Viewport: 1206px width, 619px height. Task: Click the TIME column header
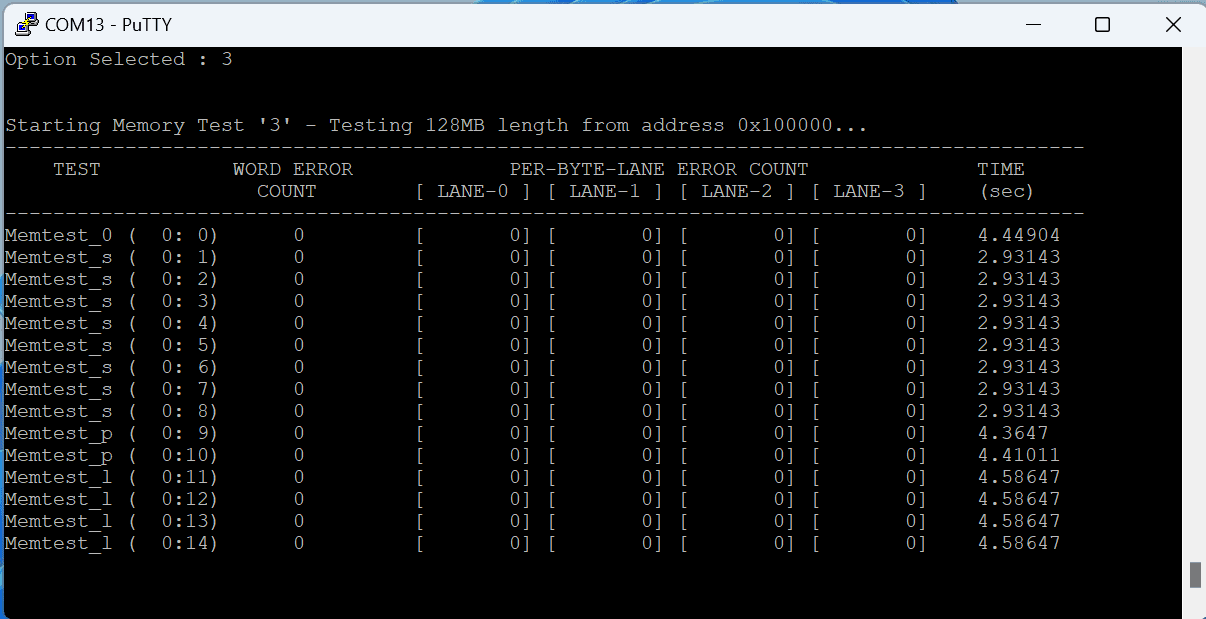[1000, 169]
